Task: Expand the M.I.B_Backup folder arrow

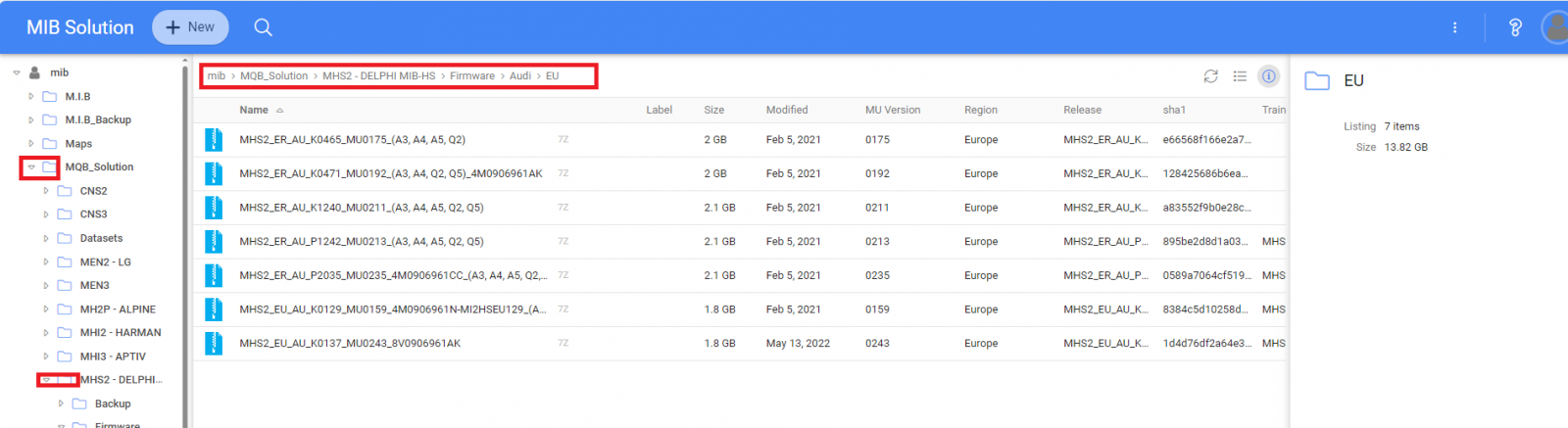Action: tap(31, 119)
